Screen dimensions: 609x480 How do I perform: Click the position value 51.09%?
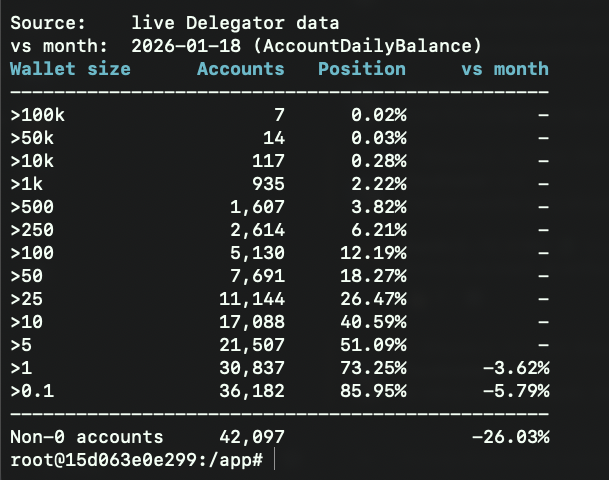(x=373, y=344)
